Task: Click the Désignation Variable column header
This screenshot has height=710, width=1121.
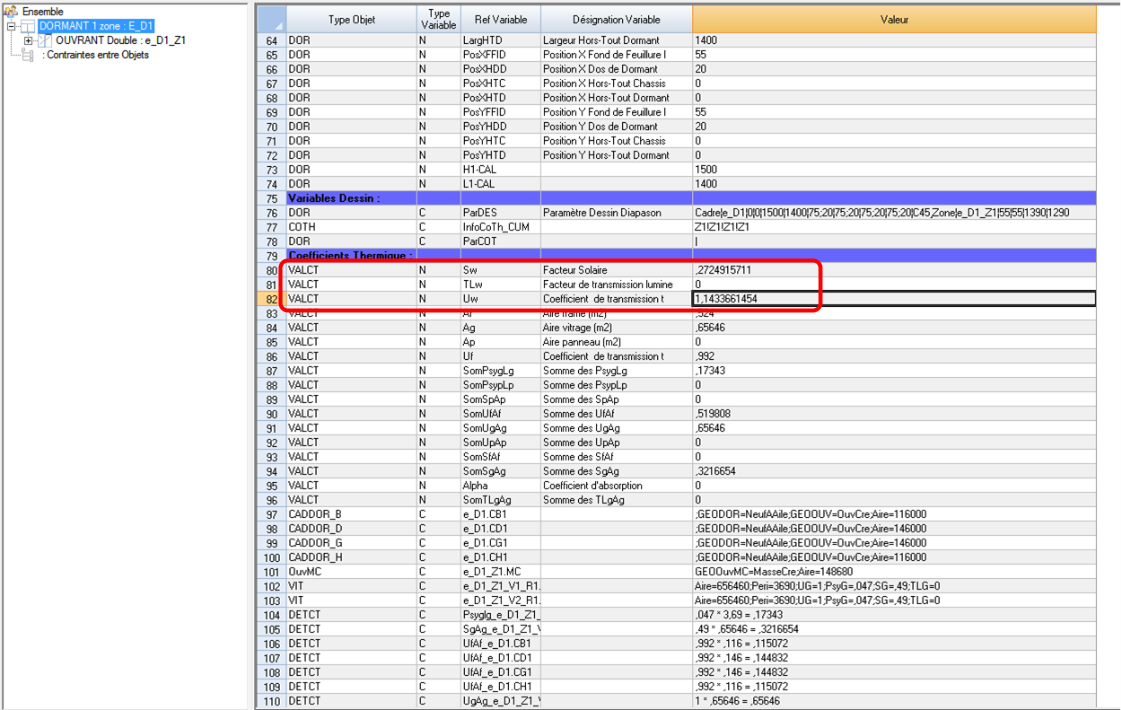Action: [615, 19]
